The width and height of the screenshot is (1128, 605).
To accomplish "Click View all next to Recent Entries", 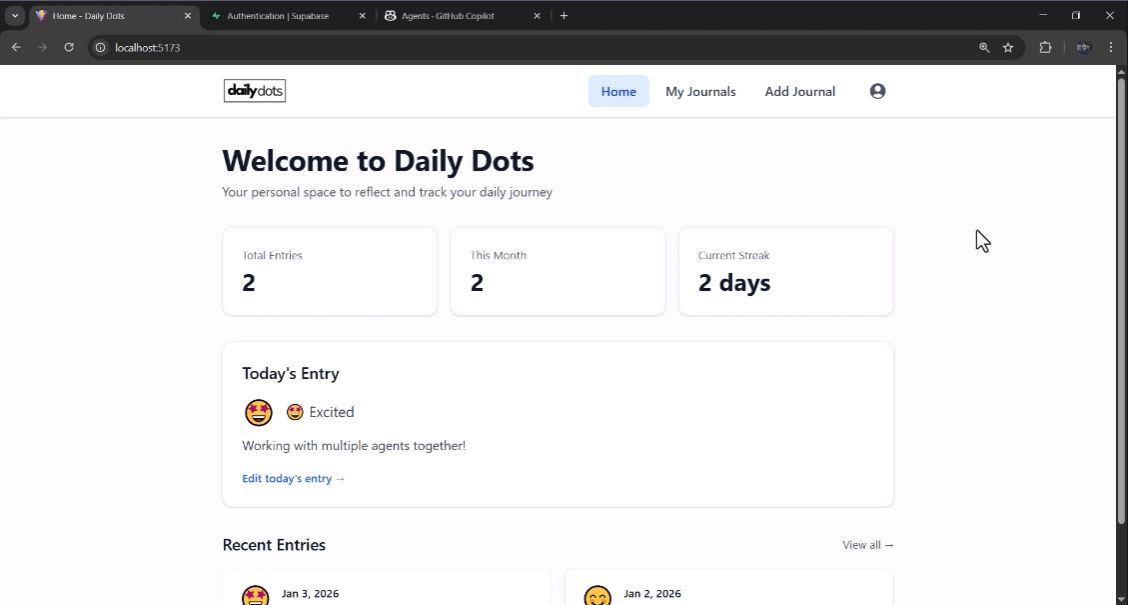I will (866, 545).
